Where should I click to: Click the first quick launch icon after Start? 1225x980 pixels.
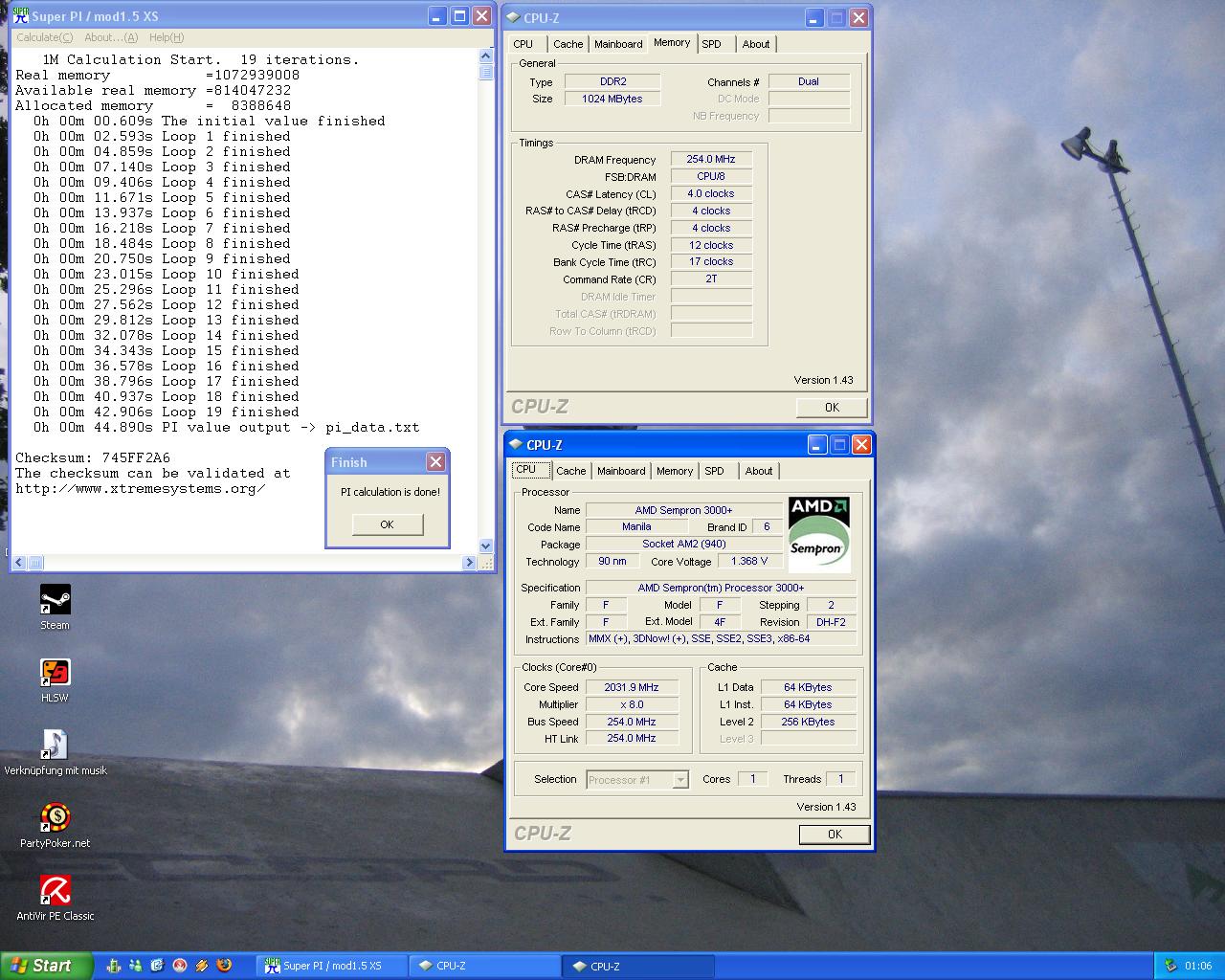click(x=114, y=966)
